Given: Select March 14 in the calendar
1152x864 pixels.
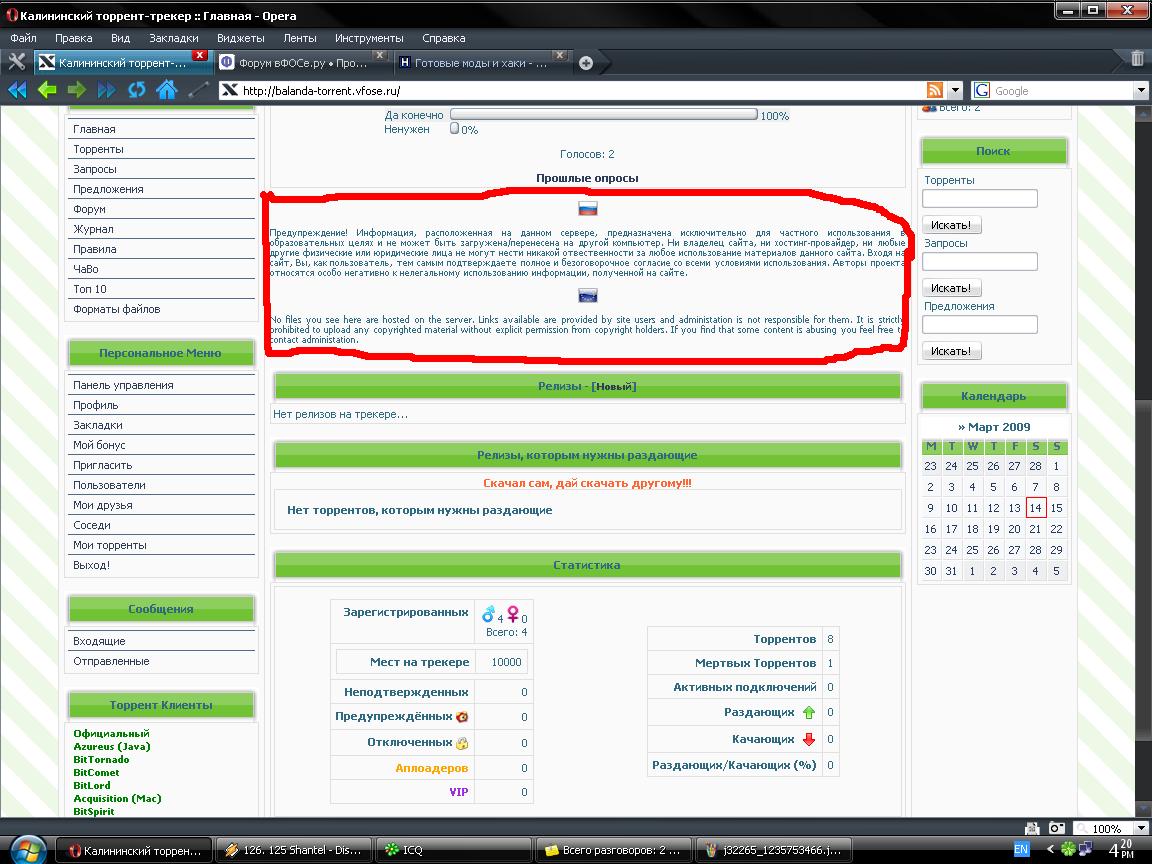Looking at the screenshot, I should (1035, 508).
